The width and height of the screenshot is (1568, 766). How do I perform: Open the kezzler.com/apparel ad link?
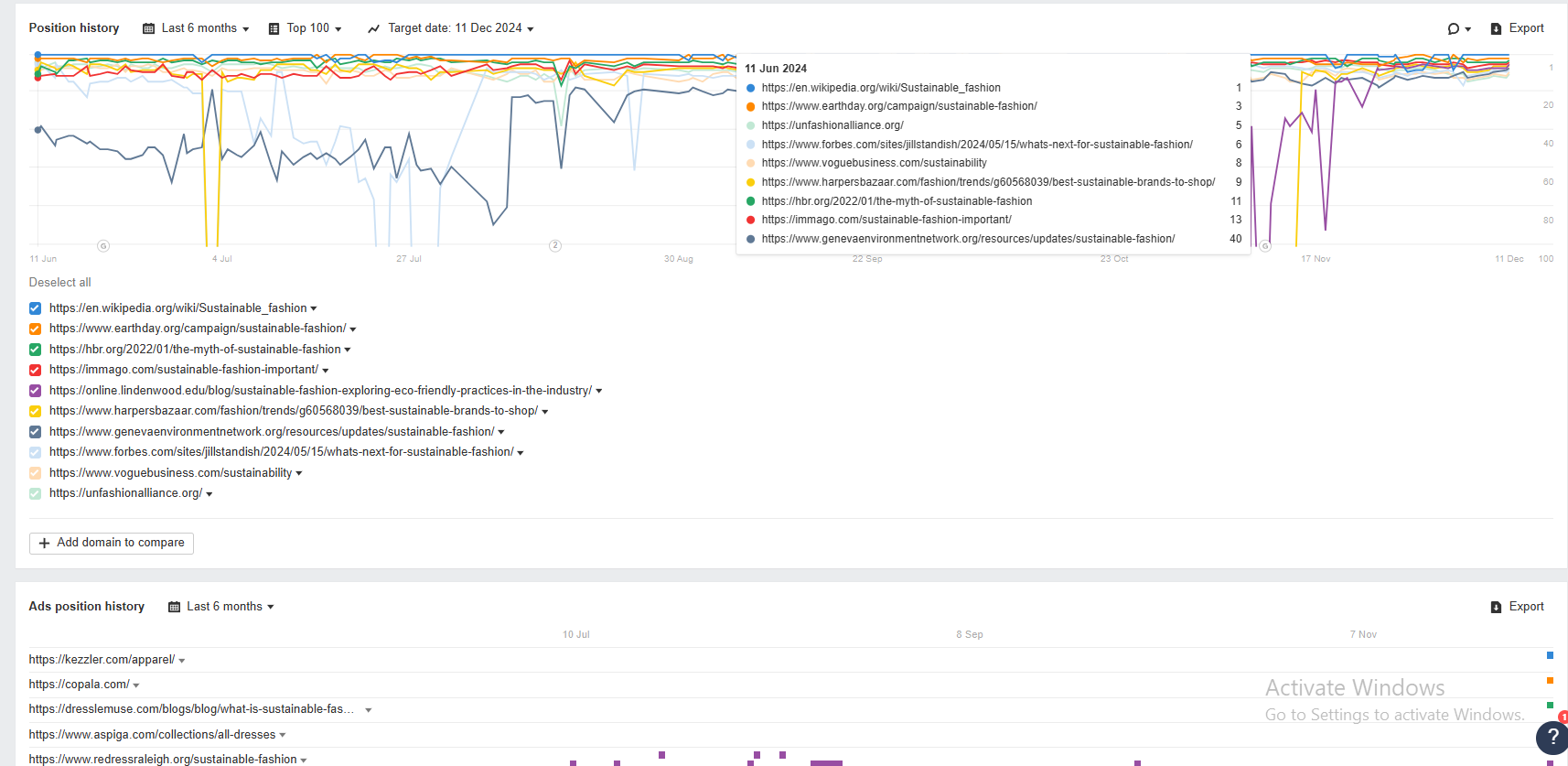click(x=102, y=660)
